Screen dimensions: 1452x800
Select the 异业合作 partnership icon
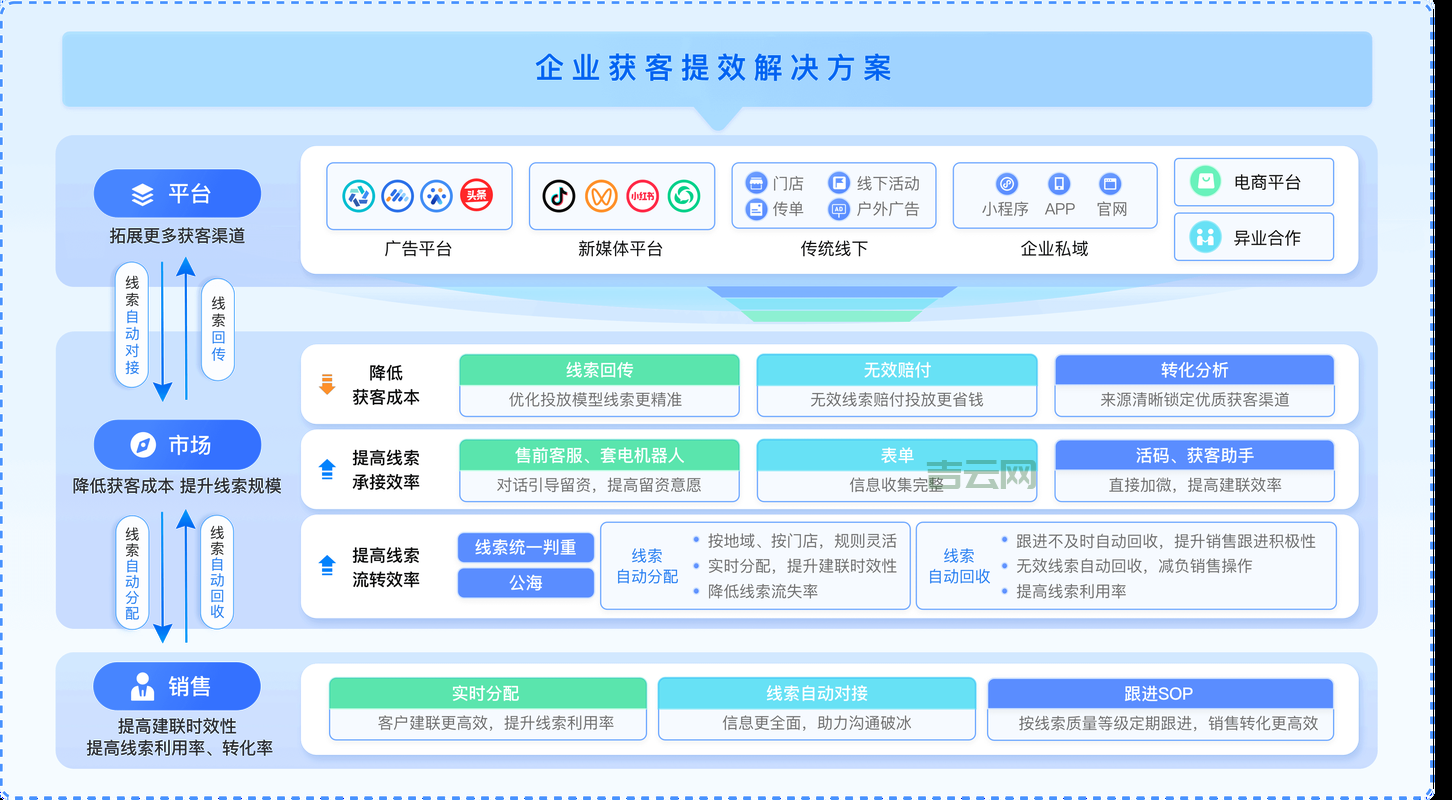(x=1203, y=237)
